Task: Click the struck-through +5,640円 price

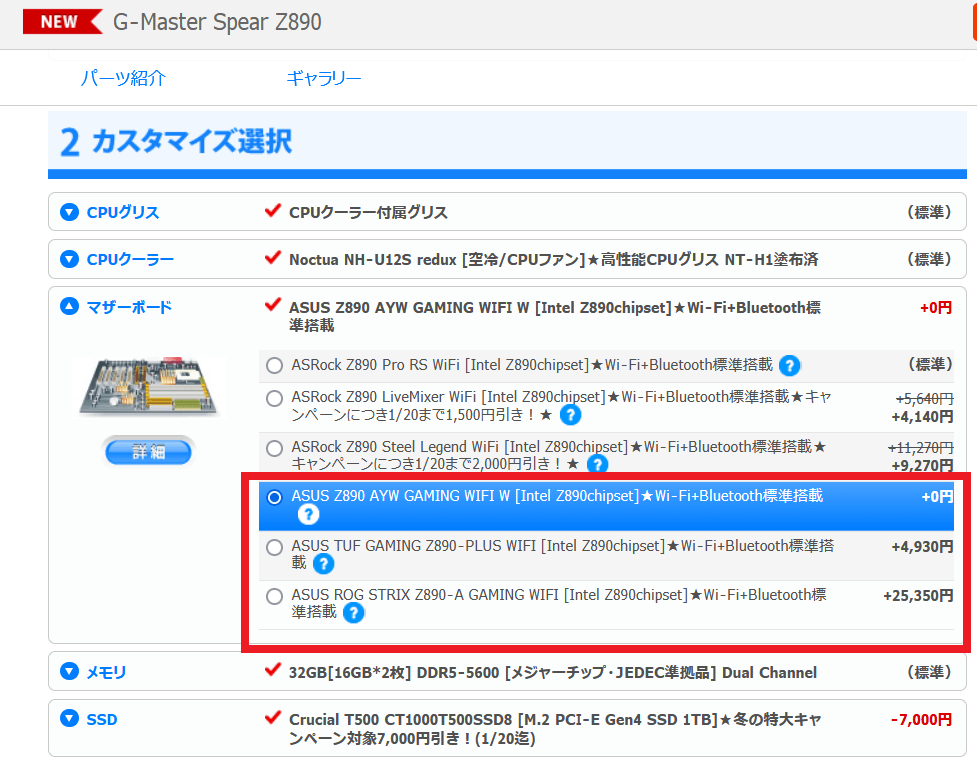Action: pos(925,399)
